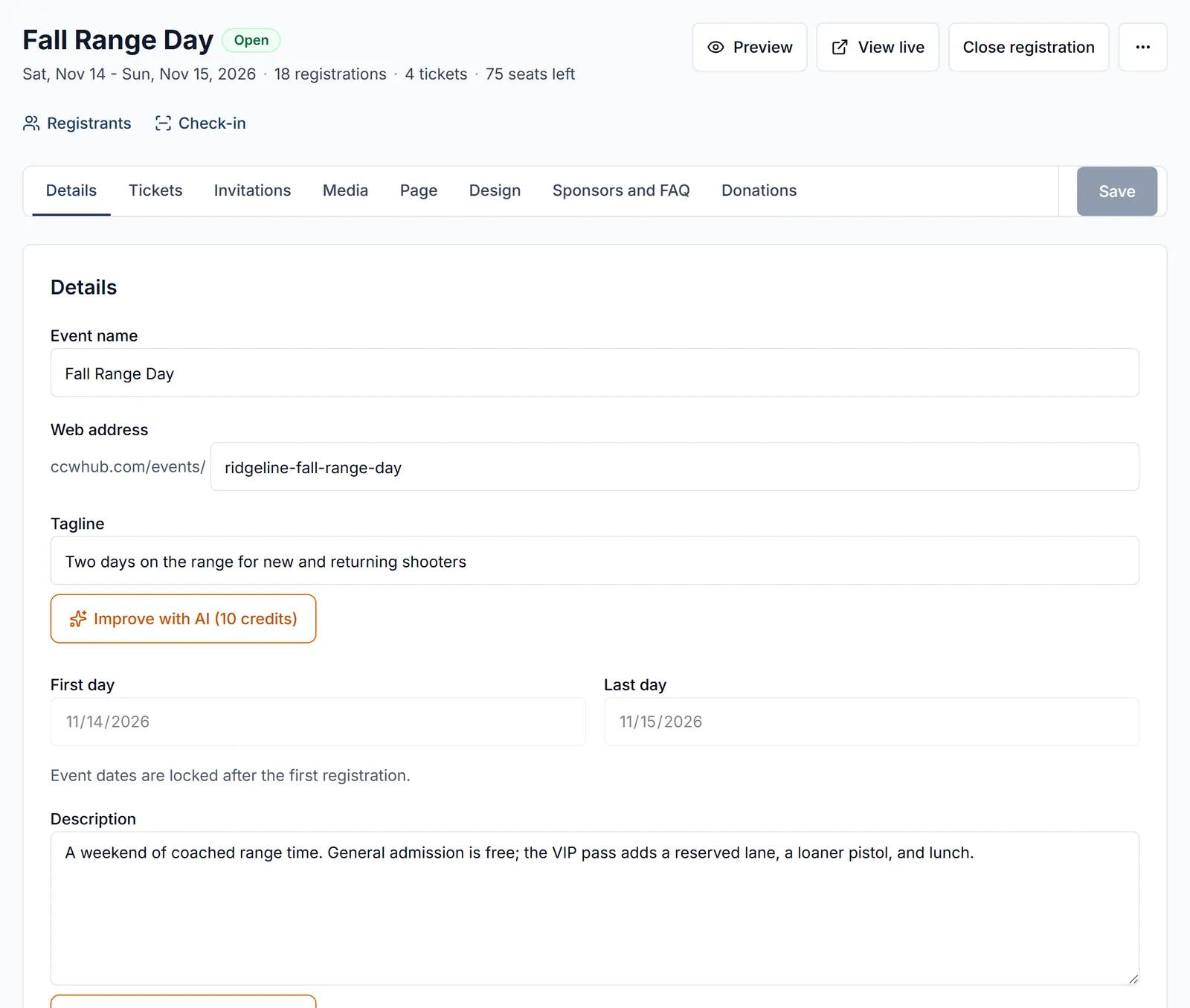Click the Save button
1190x1008 pixels.
click(1116, 191)
